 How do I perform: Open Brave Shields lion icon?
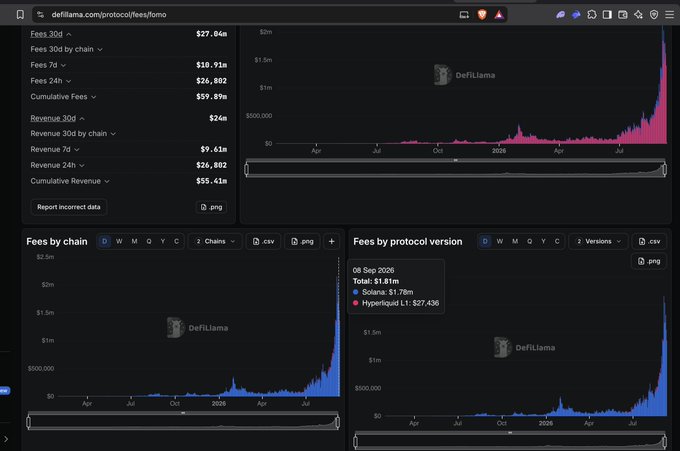tap(482, 15)
